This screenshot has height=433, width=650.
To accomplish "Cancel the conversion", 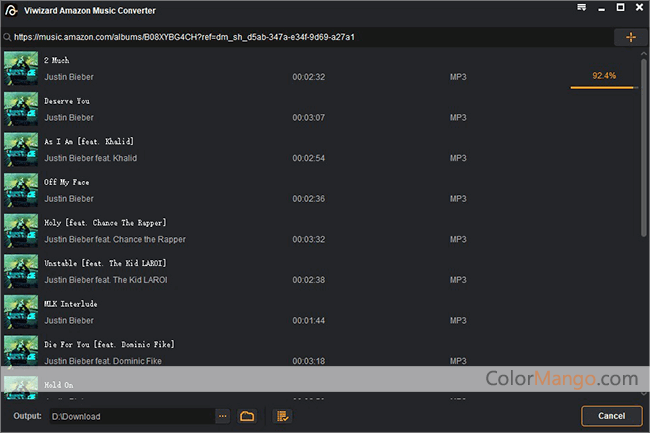I will (x=611, y=416).
